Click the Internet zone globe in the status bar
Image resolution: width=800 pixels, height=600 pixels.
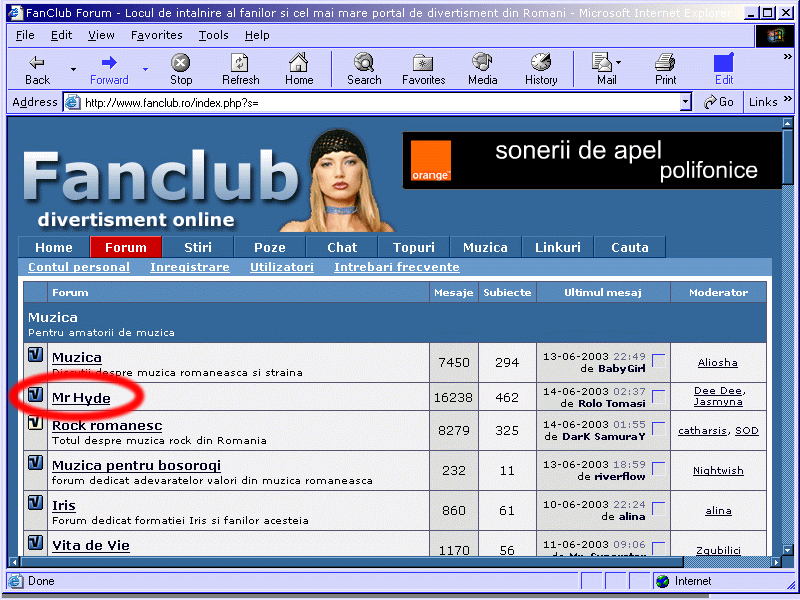662,581
